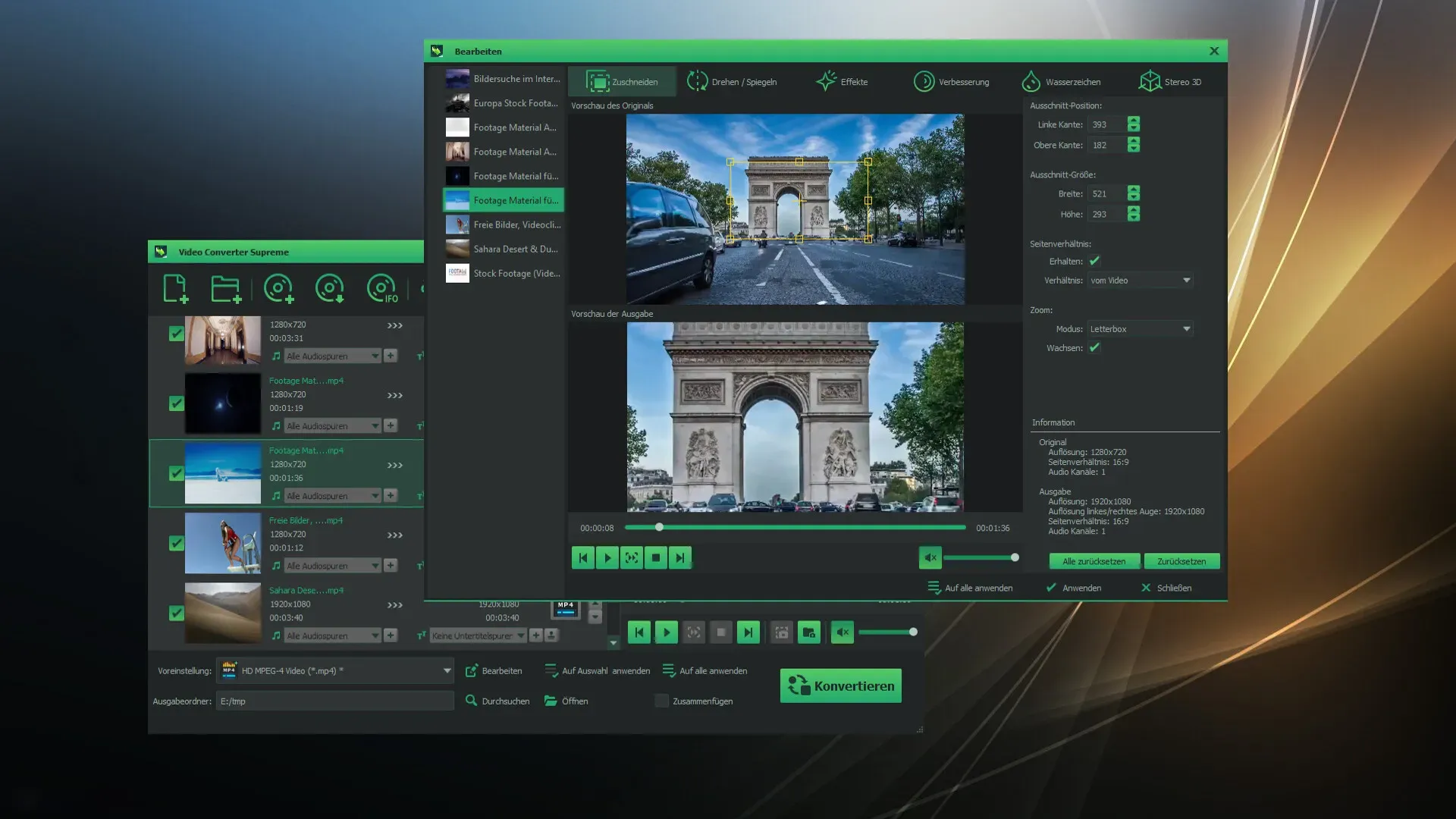Viewport: 1456px width, 819px height.
Task: Click the stop button in edit preview
Action: (656, 558)
